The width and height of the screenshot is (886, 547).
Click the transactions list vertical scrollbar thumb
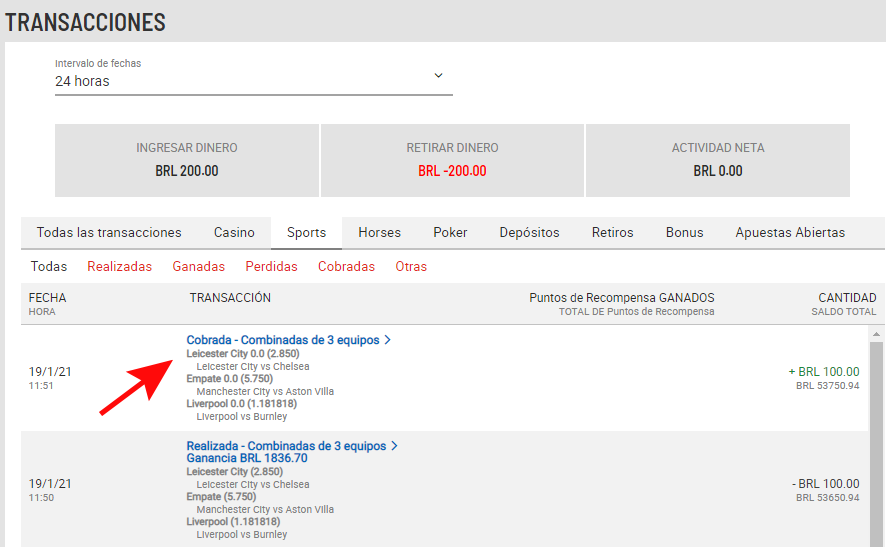[x=876, y=444]
